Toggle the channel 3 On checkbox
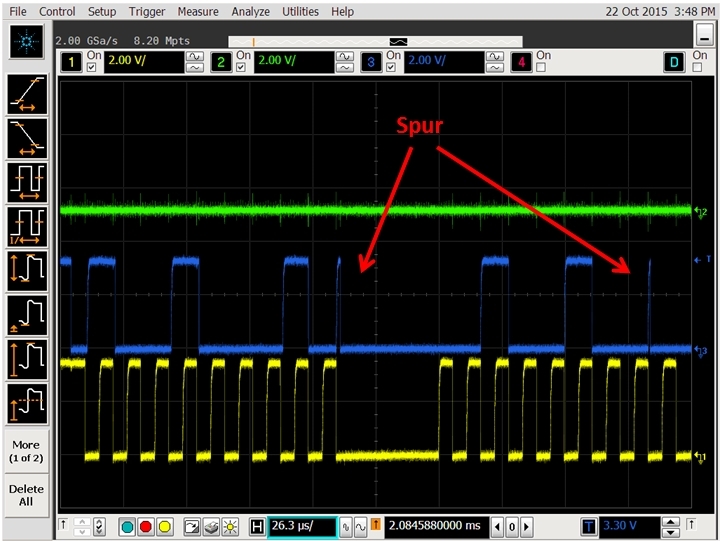Image resolution: width=720 pixels, height=541 pixels. coord(391,68)
